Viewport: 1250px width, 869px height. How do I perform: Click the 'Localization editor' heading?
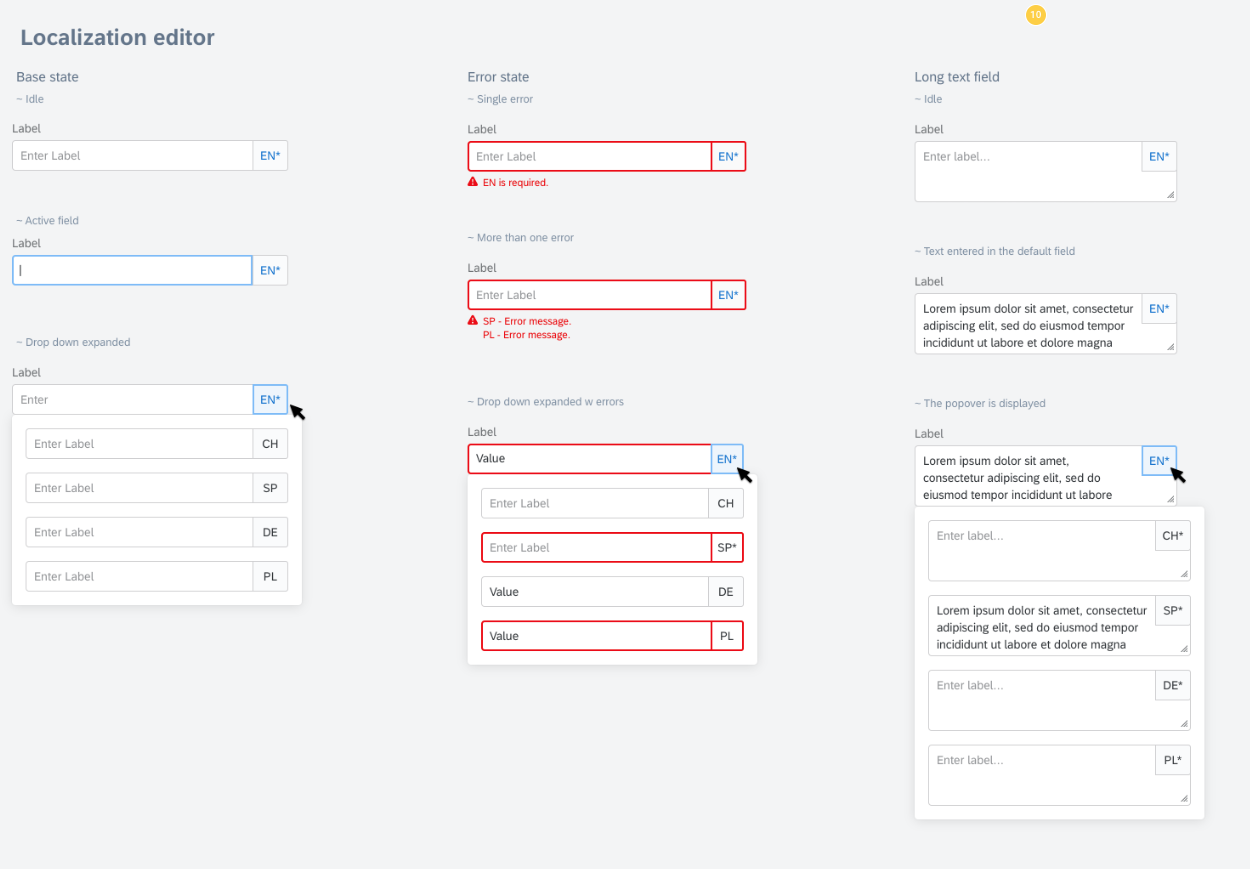(x=117, y=38)
